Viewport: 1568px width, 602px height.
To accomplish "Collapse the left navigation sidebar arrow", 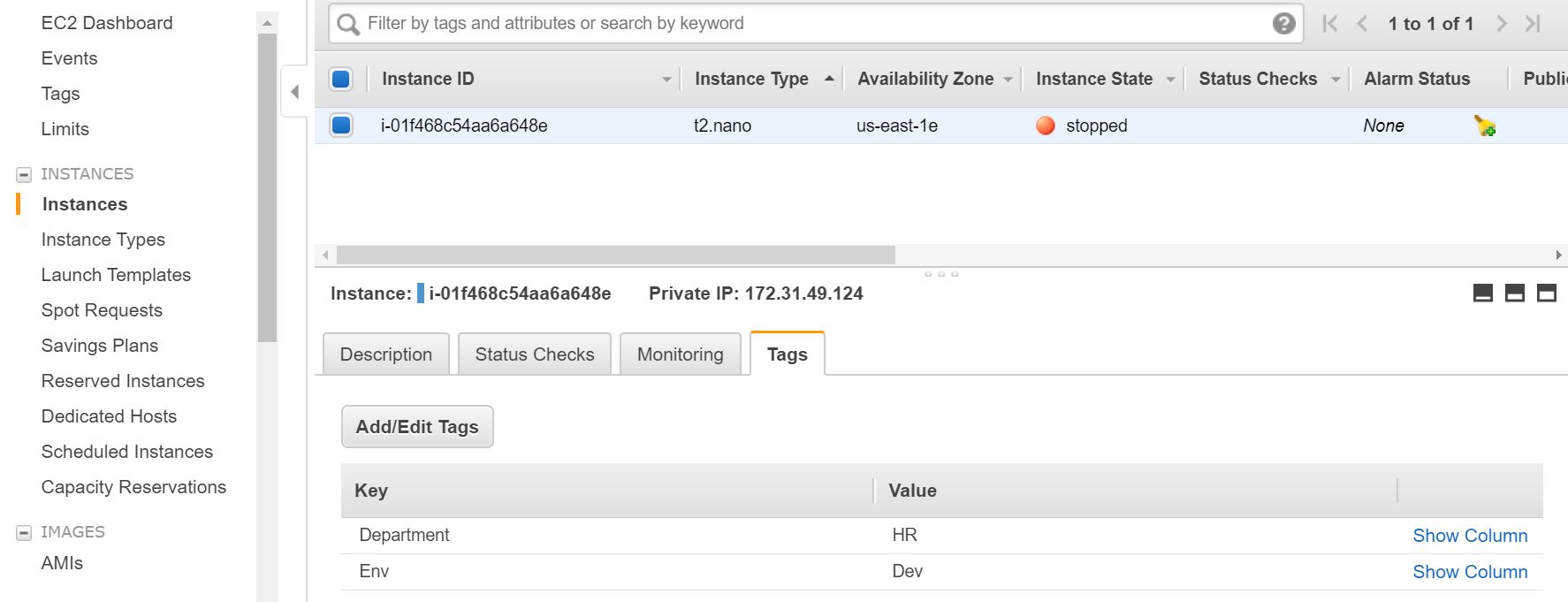I will (x=294, y=91).
